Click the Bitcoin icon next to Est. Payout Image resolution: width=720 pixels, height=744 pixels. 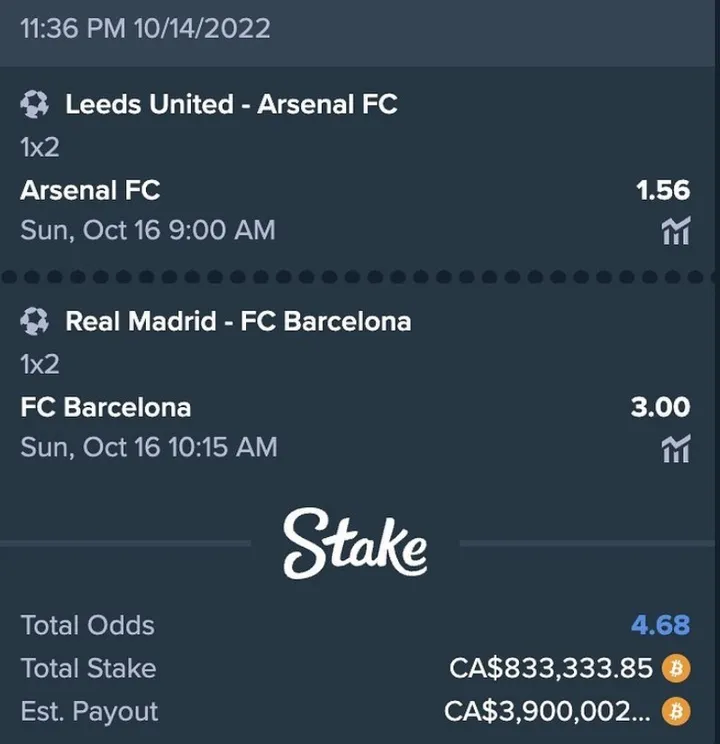[678, 711]
